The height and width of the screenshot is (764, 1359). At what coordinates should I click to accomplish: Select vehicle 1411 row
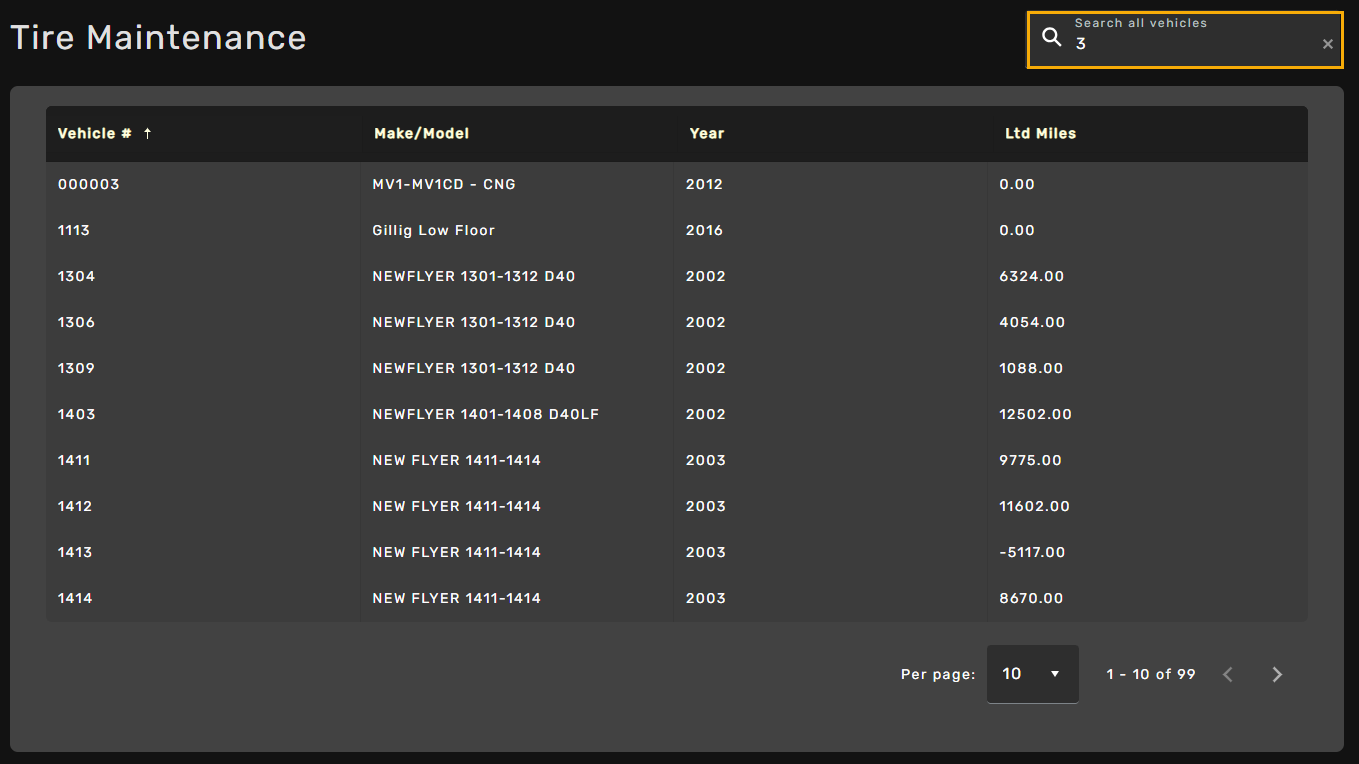point(74,461)
